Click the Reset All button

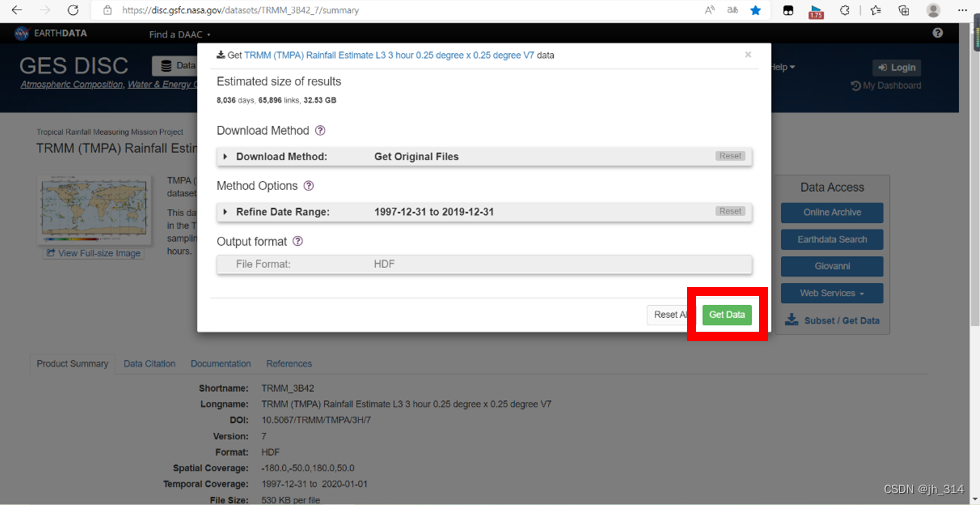(x=669, y=315)
